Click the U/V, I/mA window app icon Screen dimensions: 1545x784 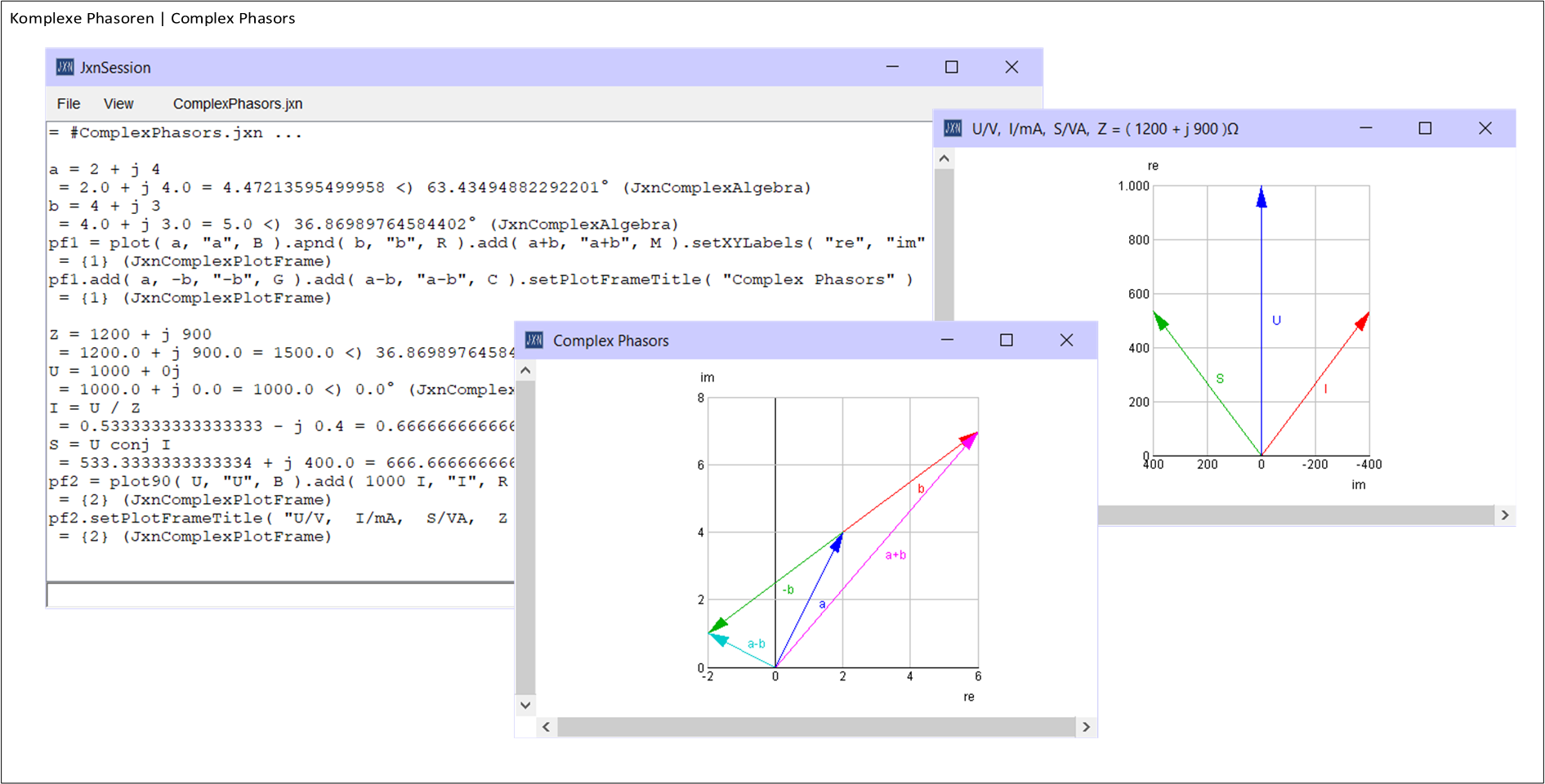pyautogui.click(x=953, y=128)
